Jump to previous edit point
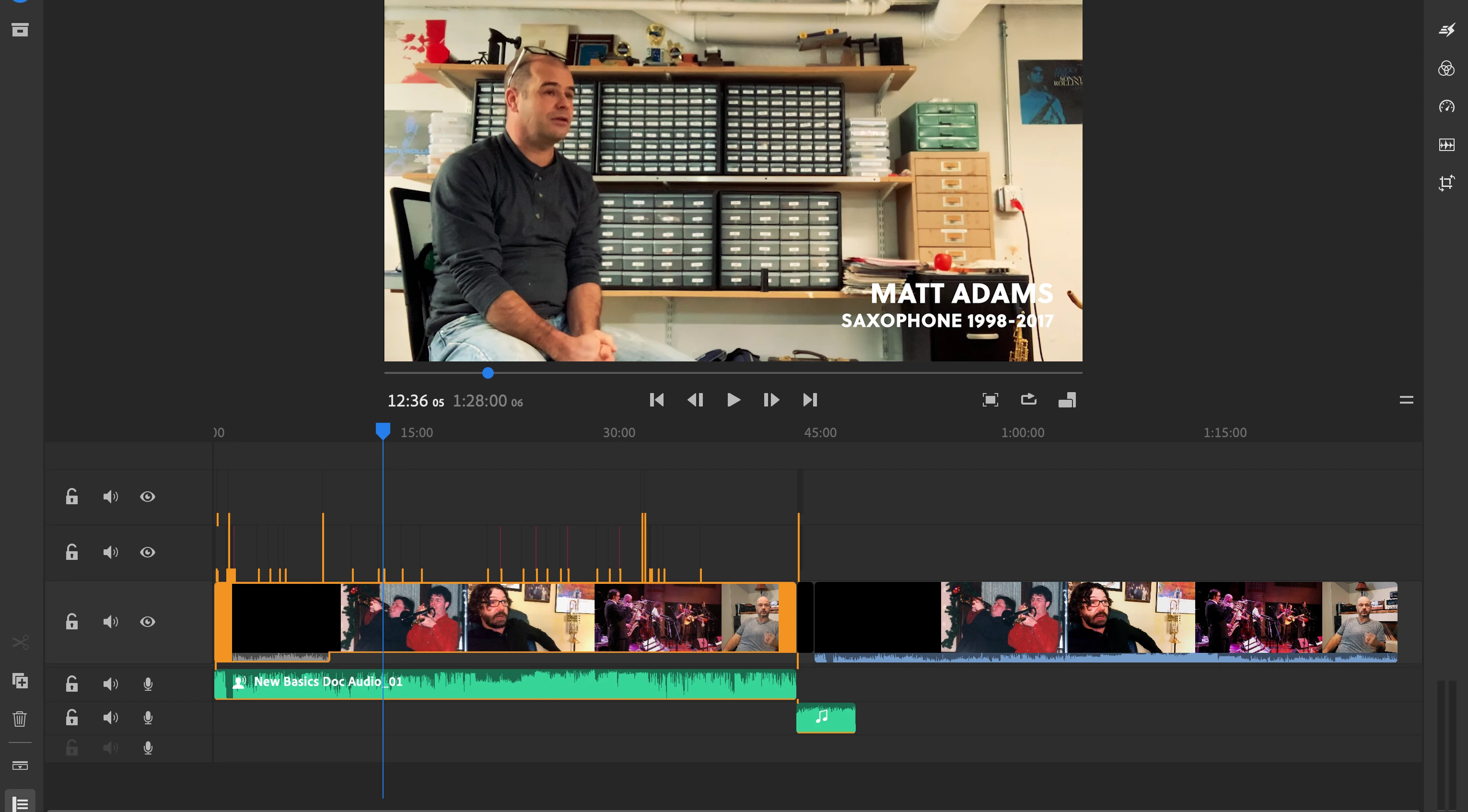 pos(656,400)
